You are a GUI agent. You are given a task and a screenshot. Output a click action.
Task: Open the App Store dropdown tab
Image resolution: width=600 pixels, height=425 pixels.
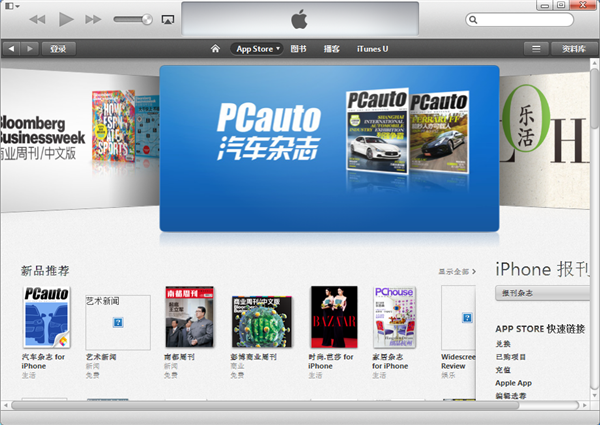pyautogui.click(x=257, y=49)
